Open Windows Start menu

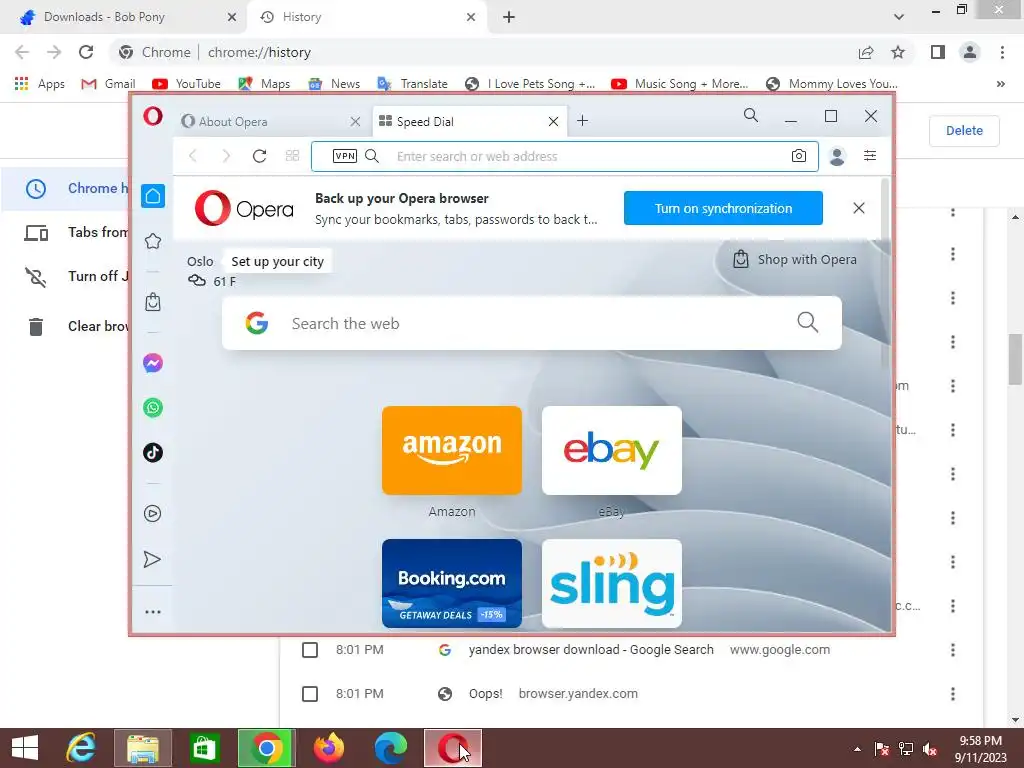tap(25, 748)
